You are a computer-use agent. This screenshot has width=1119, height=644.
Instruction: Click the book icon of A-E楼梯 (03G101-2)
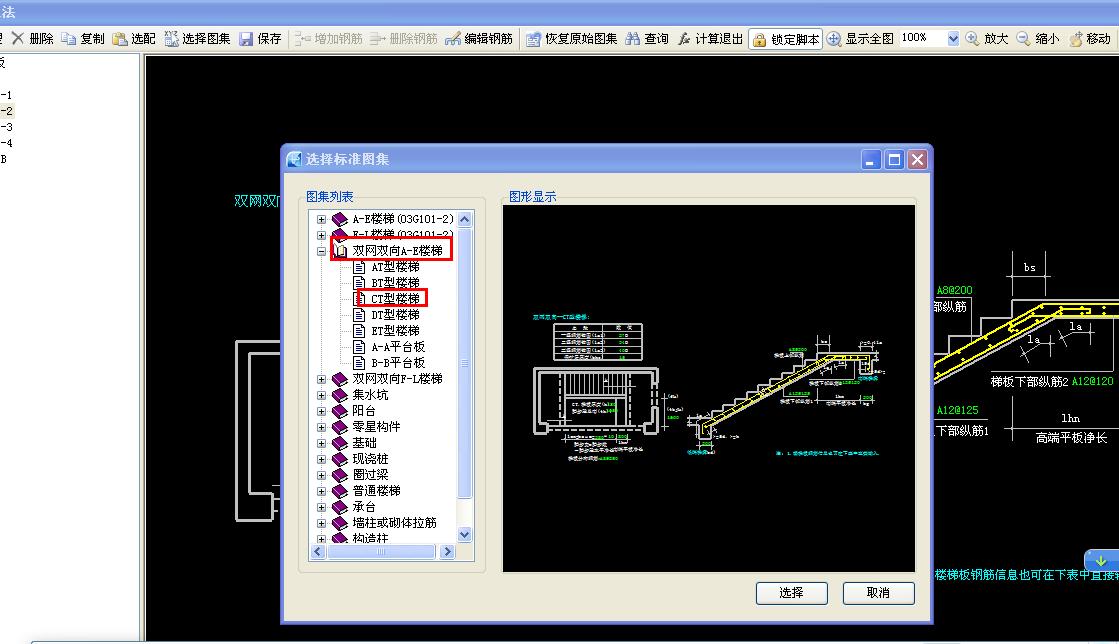(x=340, y=219)
